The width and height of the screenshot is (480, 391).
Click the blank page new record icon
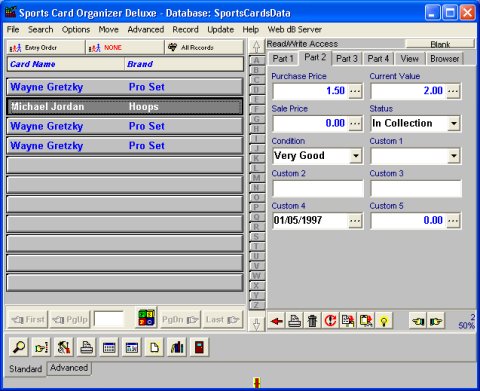point(154,347)
